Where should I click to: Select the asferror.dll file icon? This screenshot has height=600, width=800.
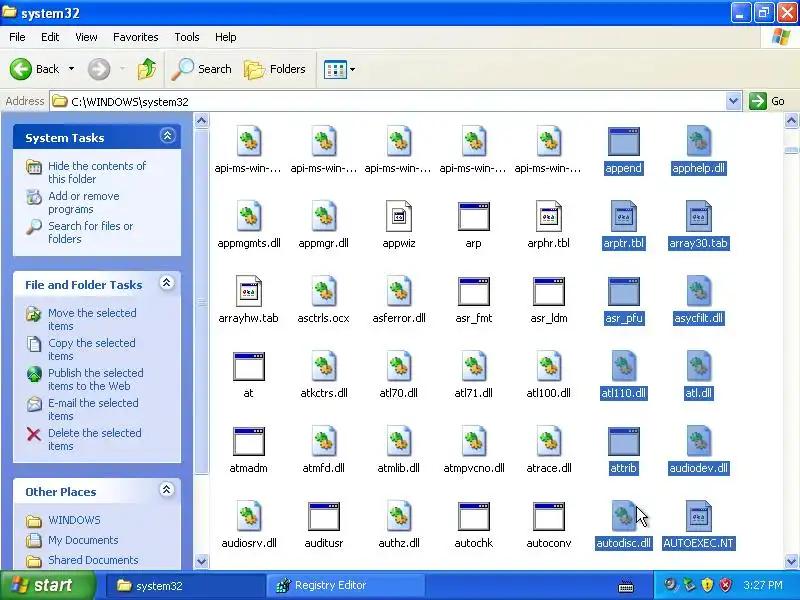pyautogui.click(x=398, y=291)
